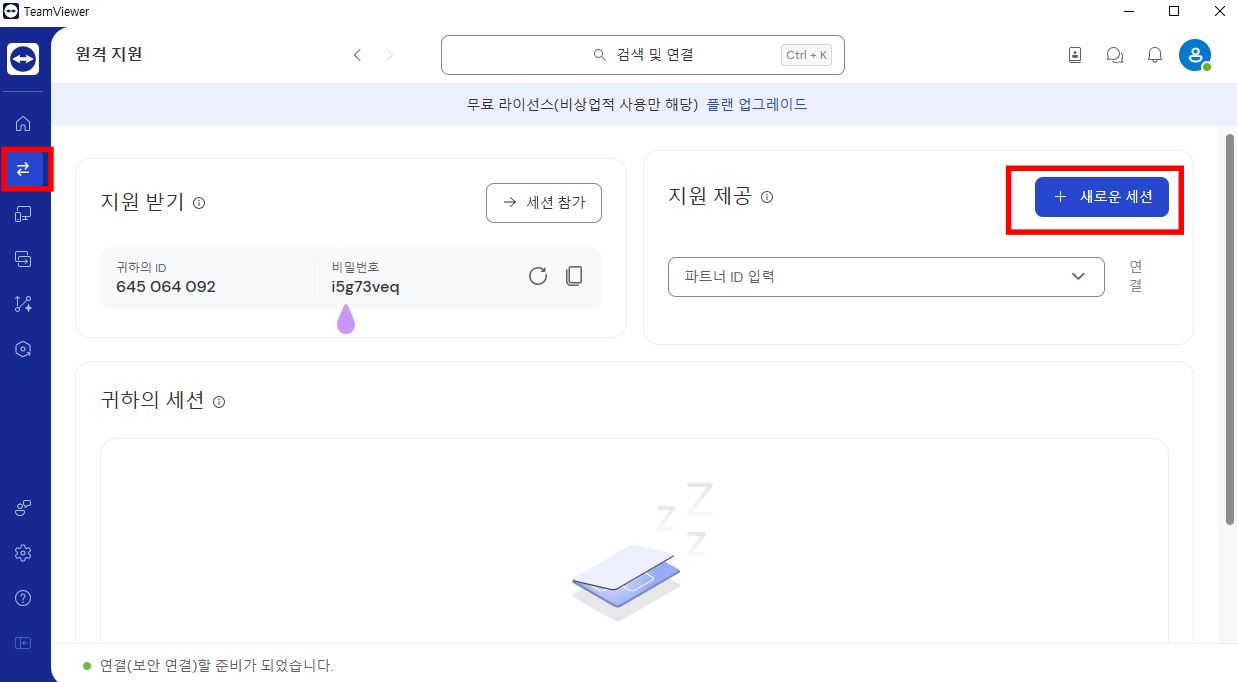
Task: Select the Remote Support sidebar icon
Action: 24,169
